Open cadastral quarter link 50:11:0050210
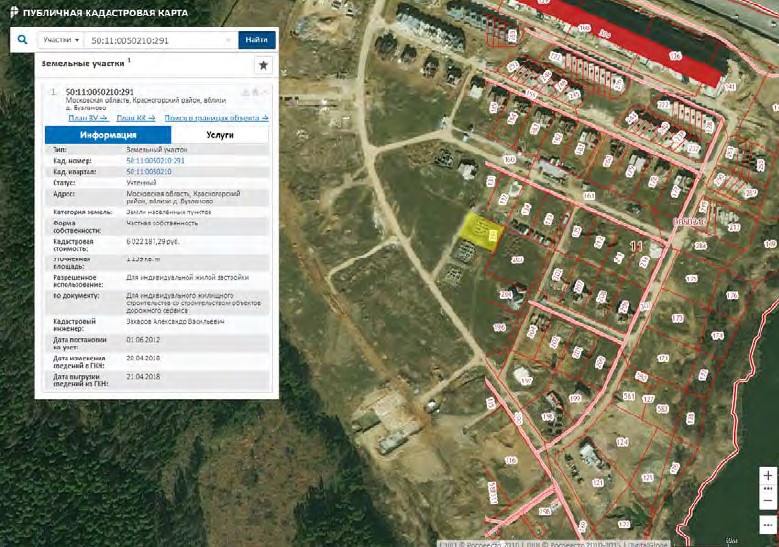Screen dimensions: 779x547 coord(148,171)
